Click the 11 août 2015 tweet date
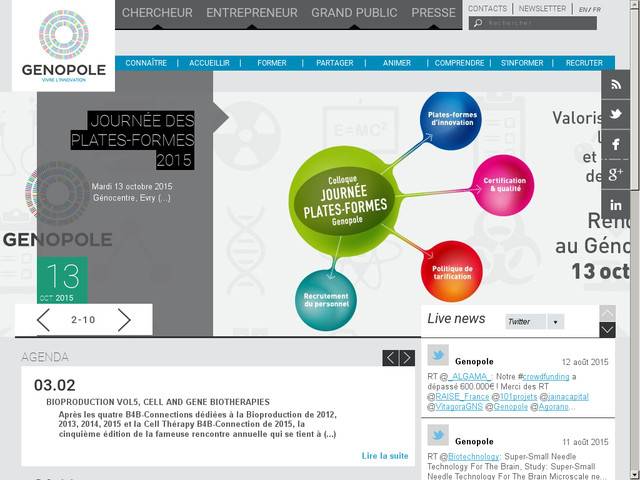The width and height of the screenshot is (640, 480). (585, 442)
